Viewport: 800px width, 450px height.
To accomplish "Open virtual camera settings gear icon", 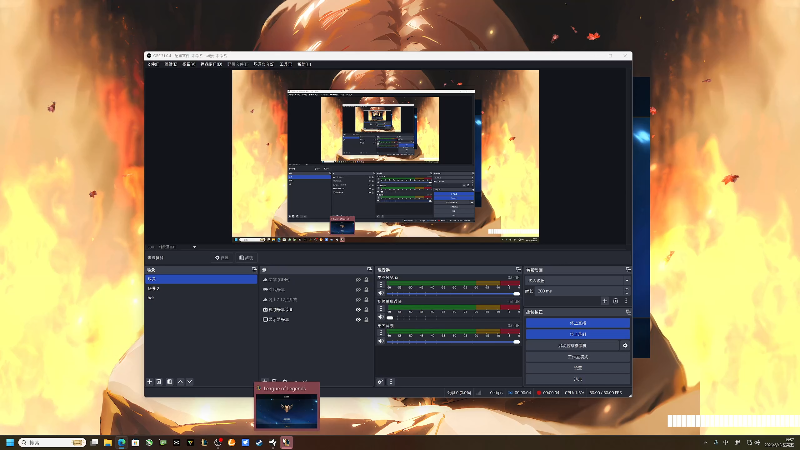I will tap(625, 345).
